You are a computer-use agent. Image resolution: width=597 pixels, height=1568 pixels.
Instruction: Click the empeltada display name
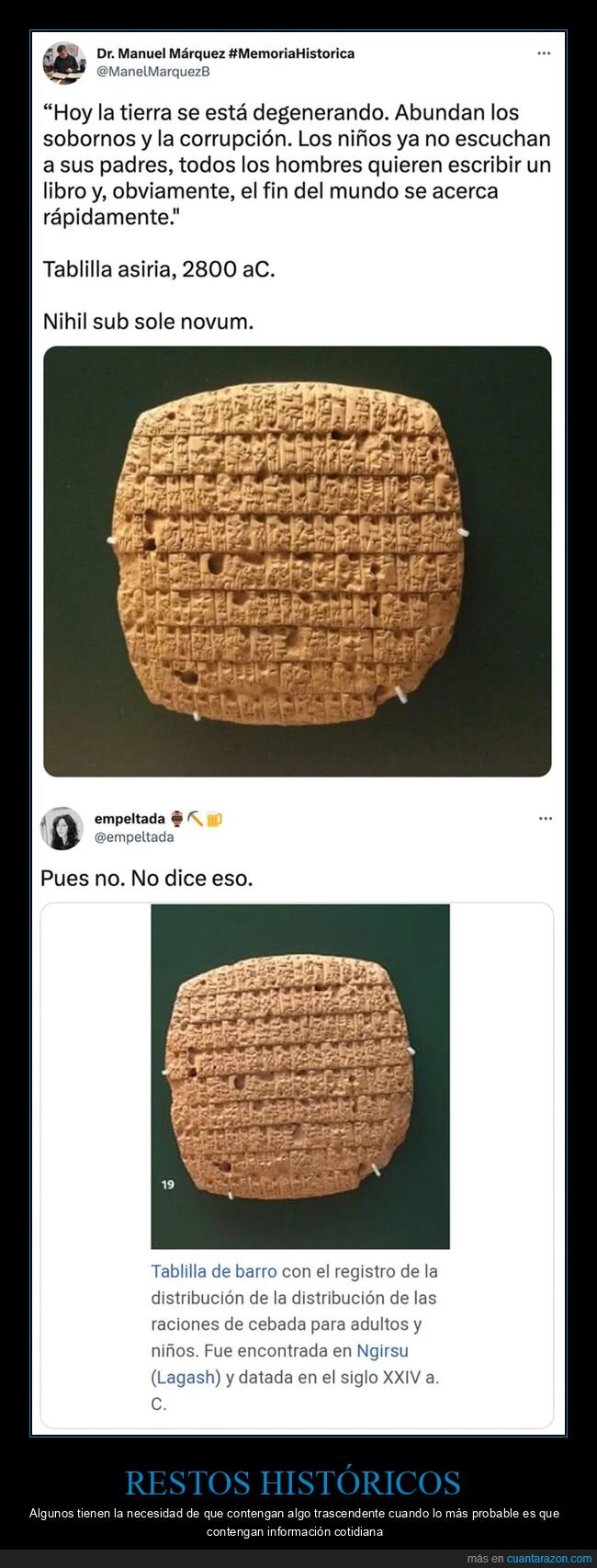click(x=130, y=818)
